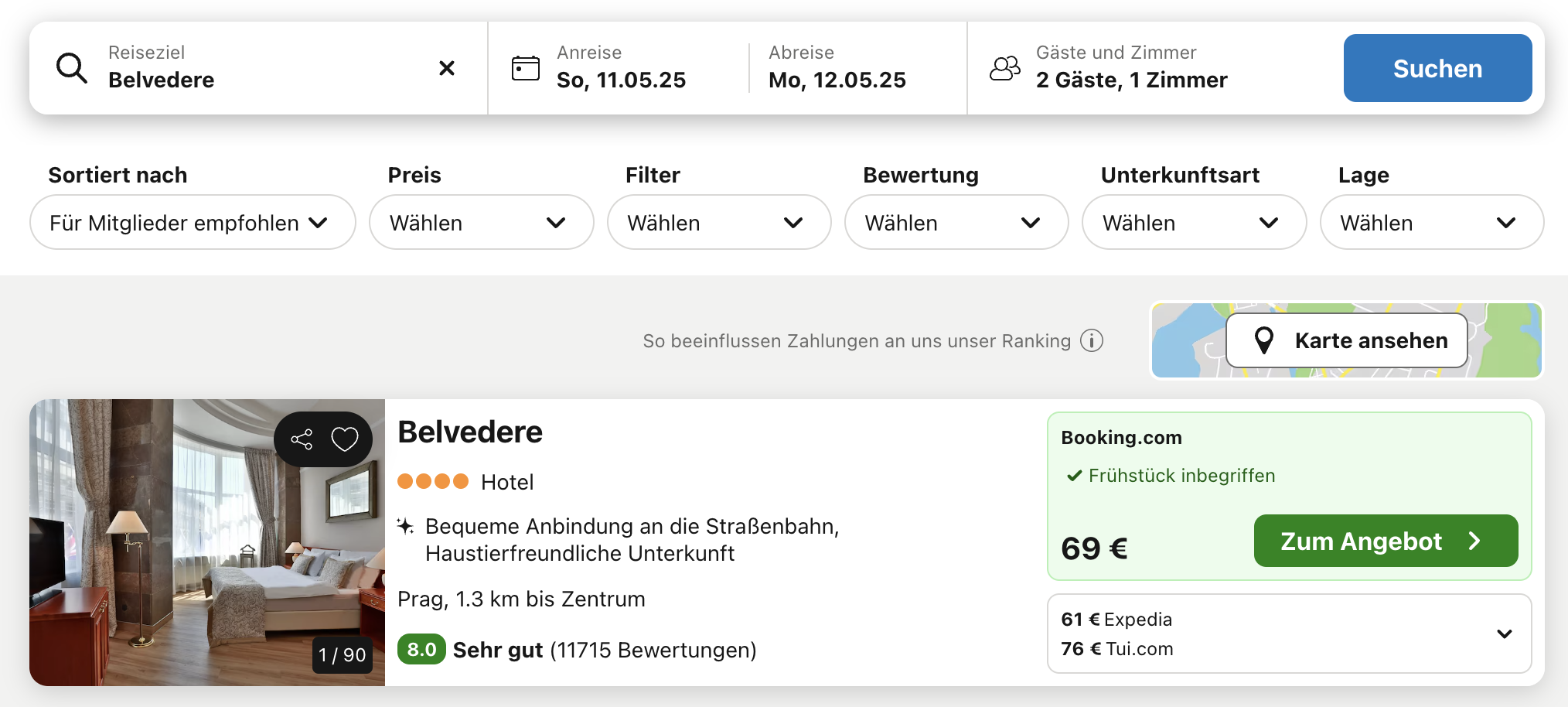This screenshot has height=707, width=1568.
Task: Open the Unterkunftsart Wählen dropdown
Action: (1194, 222)
